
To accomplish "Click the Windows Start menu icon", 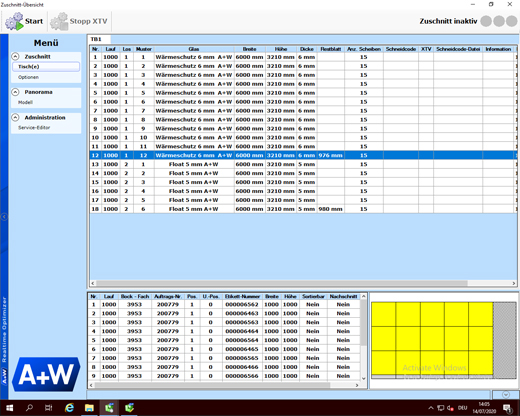I will tap(9, 408).
